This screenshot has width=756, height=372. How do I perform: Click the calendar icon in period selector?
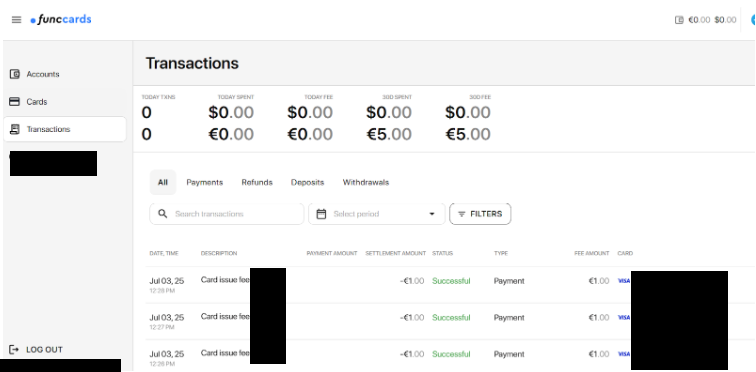(321, 214)
